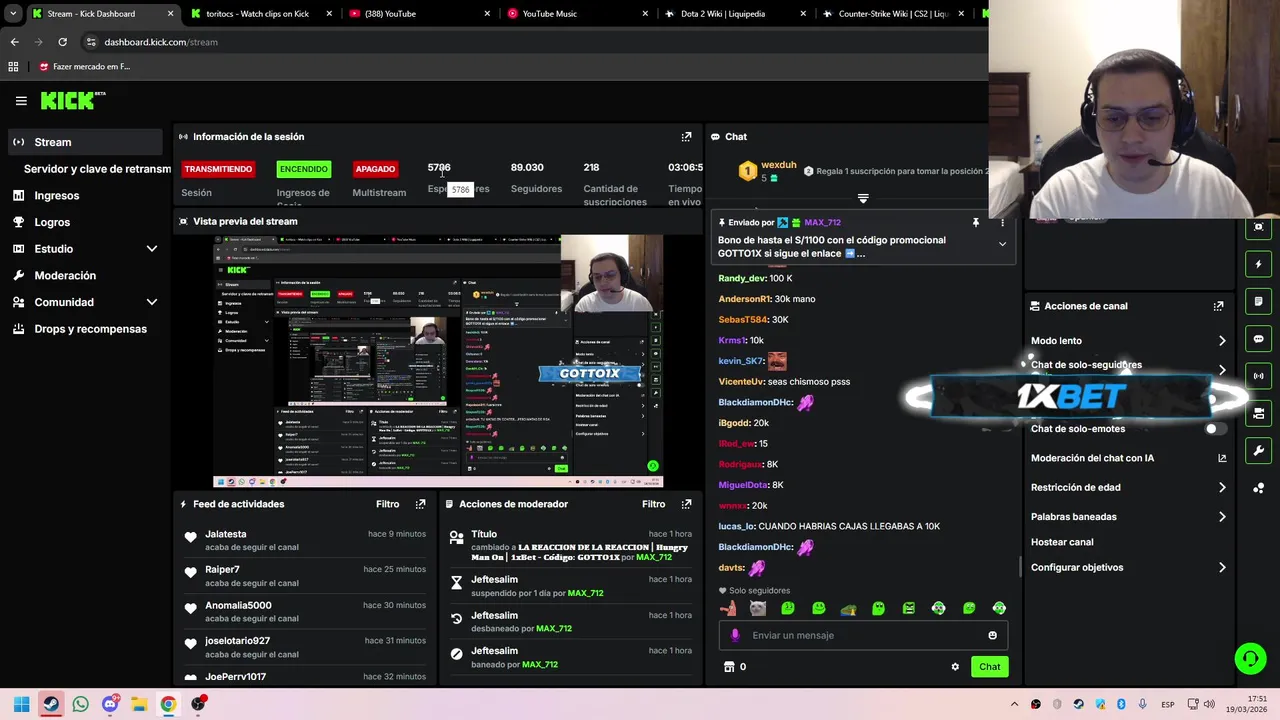Open the browser tab list dropdown

(x=12, y=14)
